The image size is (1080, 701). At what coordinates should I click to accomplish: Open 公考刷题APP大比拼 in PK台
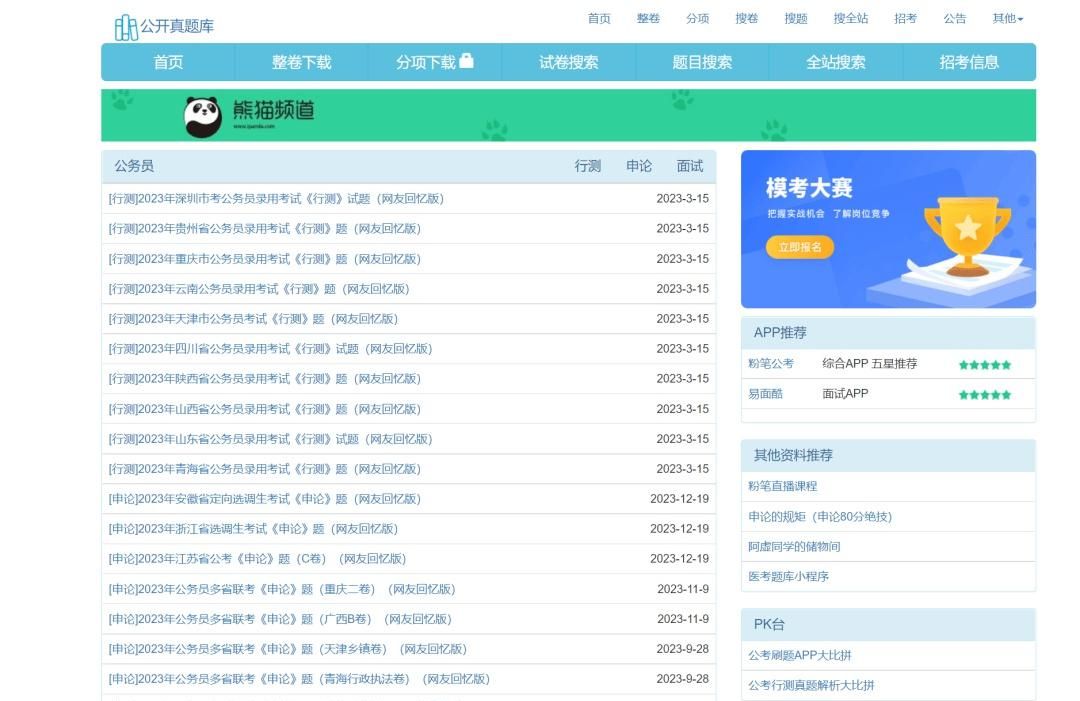point(799,656)
